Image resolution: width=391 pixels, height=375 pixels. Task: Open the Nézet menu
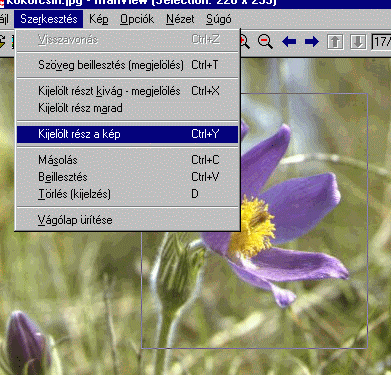[180, 19]
